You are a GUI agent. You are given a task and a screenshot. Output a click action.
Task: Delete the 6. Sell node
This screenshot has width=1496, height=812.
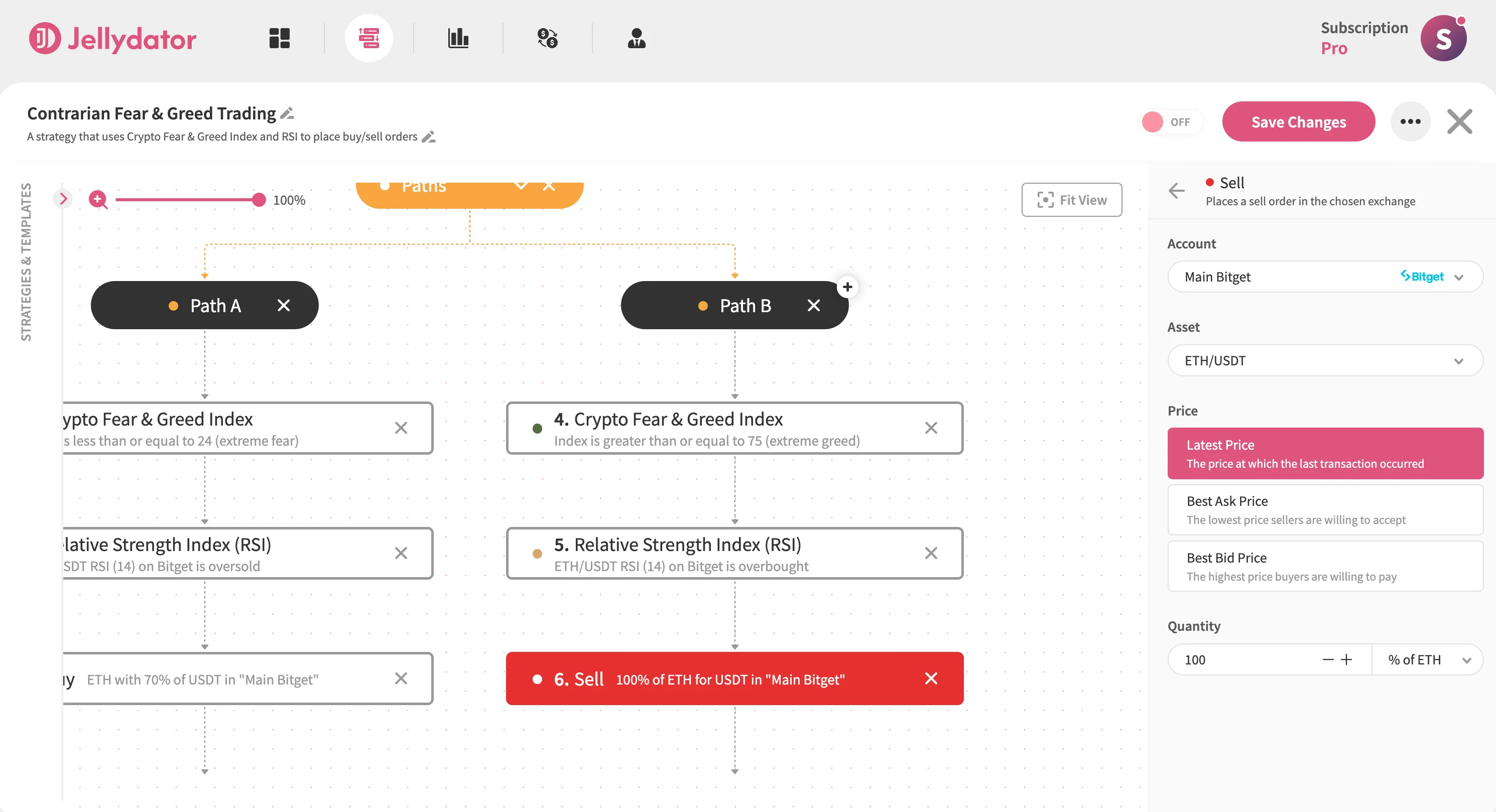tap(931, 679)
